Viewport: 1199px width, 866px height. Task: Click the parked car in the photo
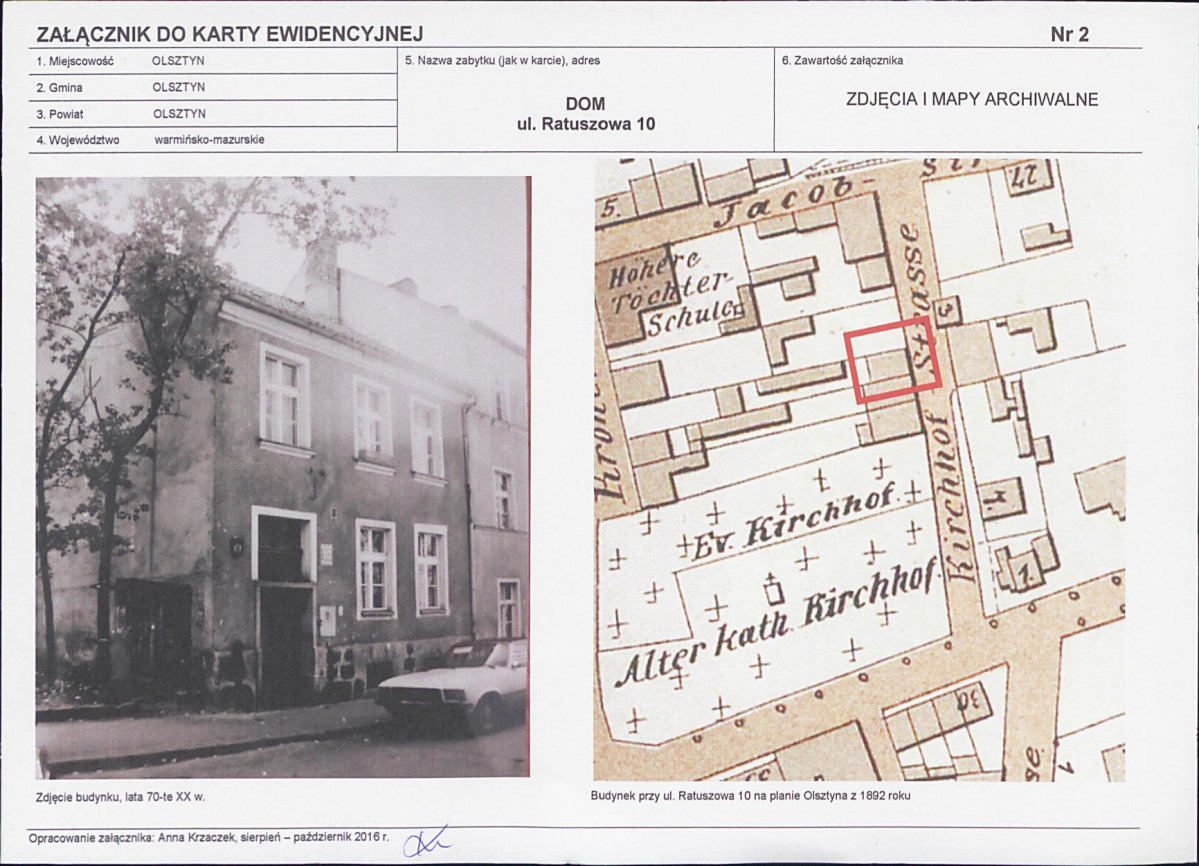pos(456,684)
